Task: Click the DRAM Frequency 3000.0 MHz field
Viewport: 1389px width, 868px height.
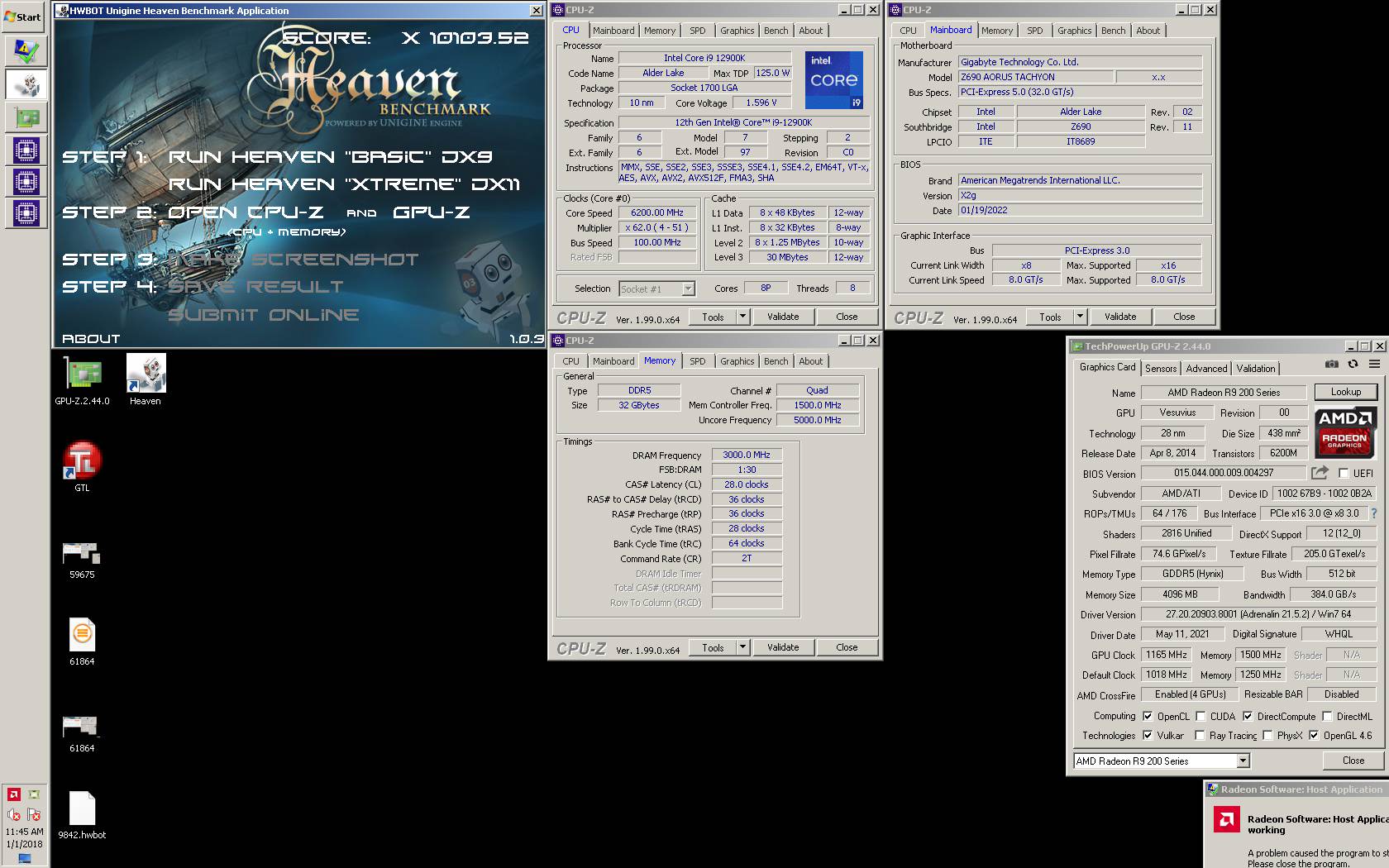Action: (x=747, y=455)
